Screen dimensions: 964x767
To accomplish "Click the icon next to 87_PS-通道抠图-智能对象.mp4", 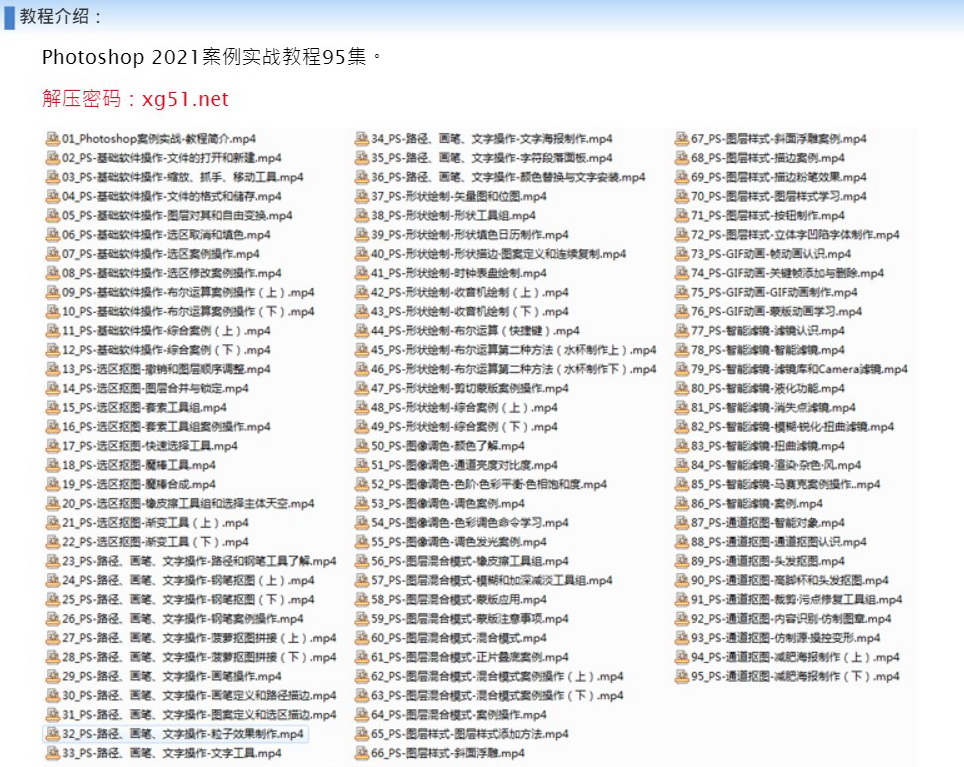I will point(682,522).
